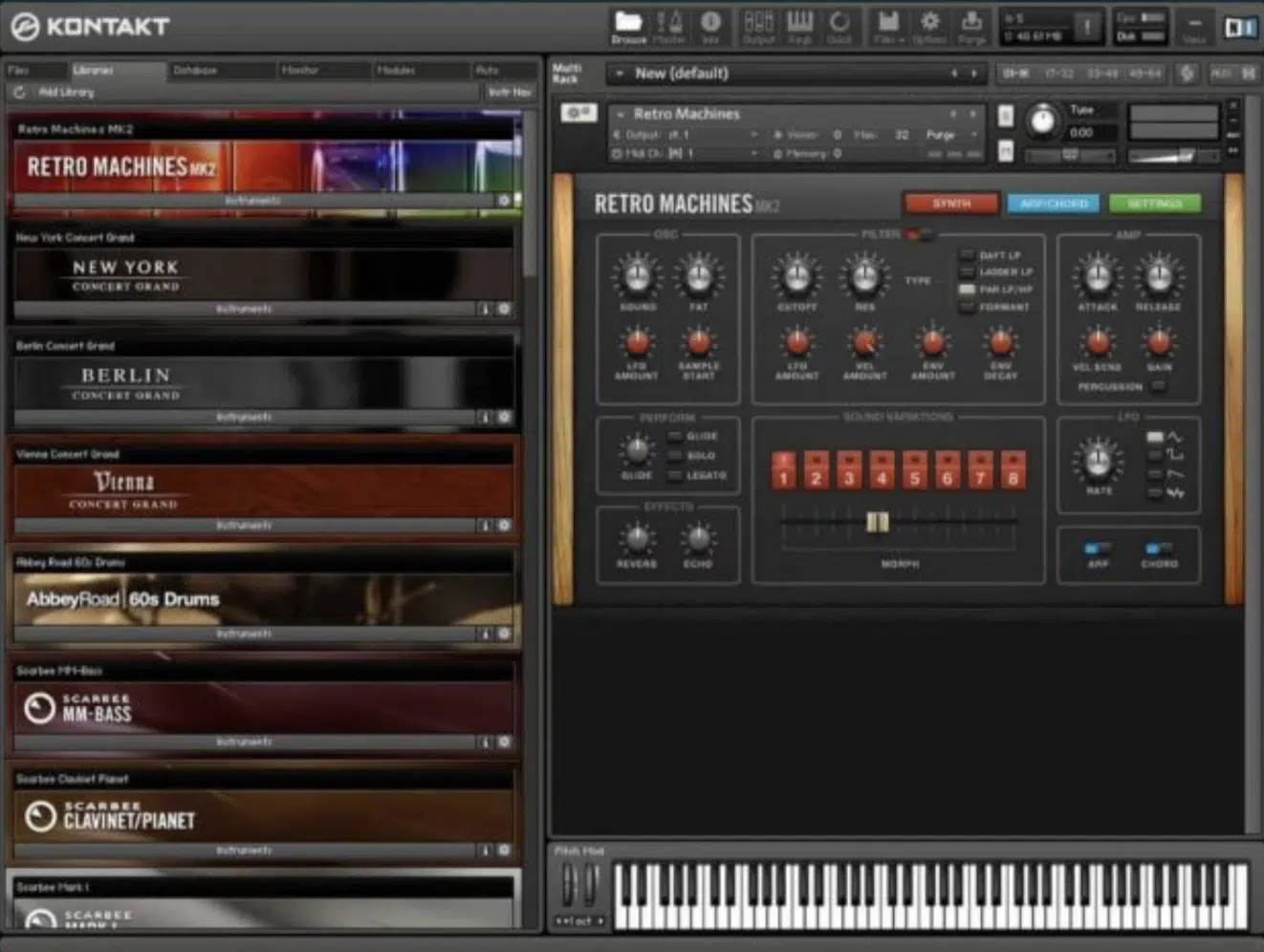Select random LFO waveform
This screenshot has width=1264, height=952.
(1155, 492)
